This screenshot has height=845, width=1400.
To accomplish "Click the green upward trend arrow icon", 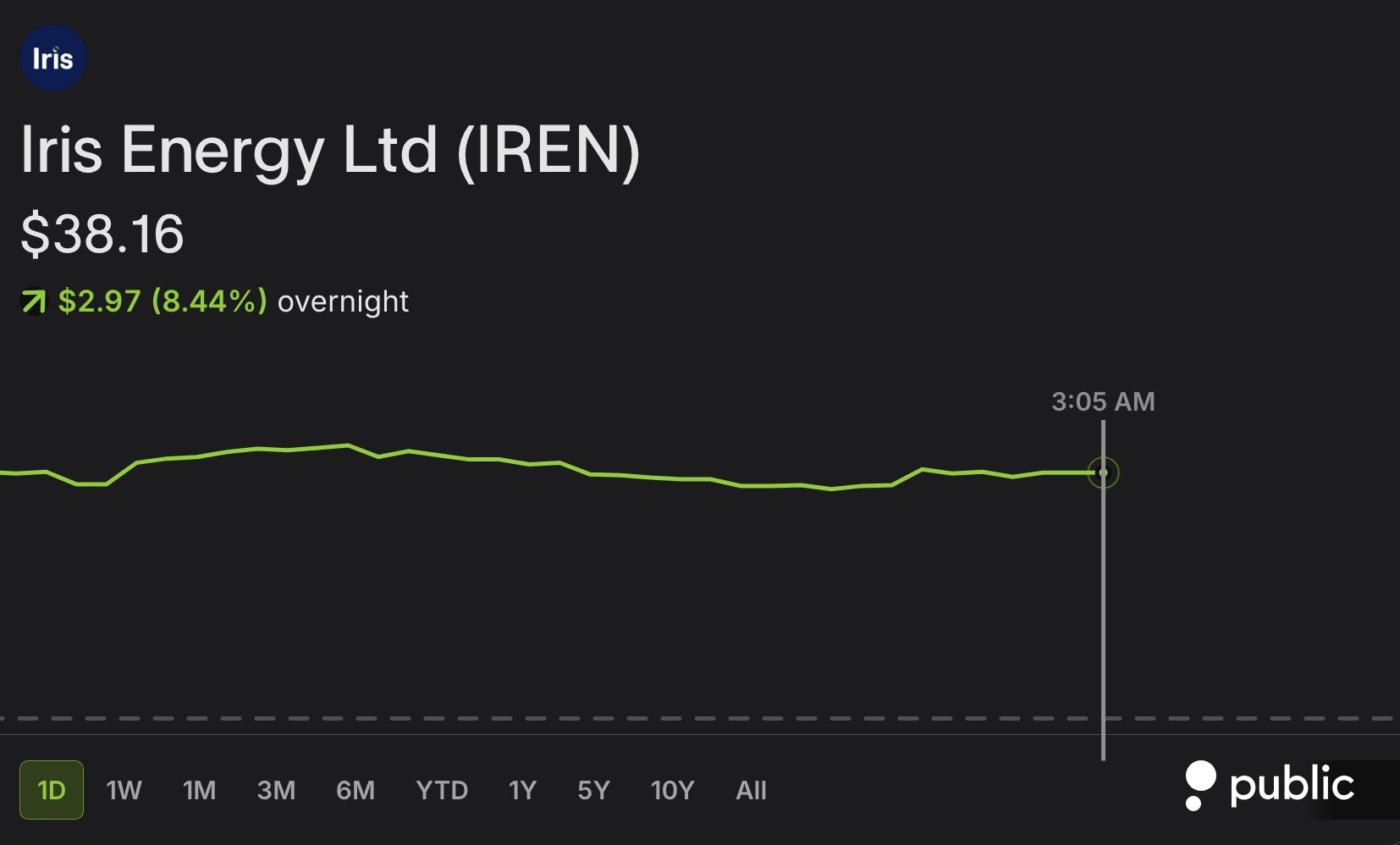I will click(34, 301).
